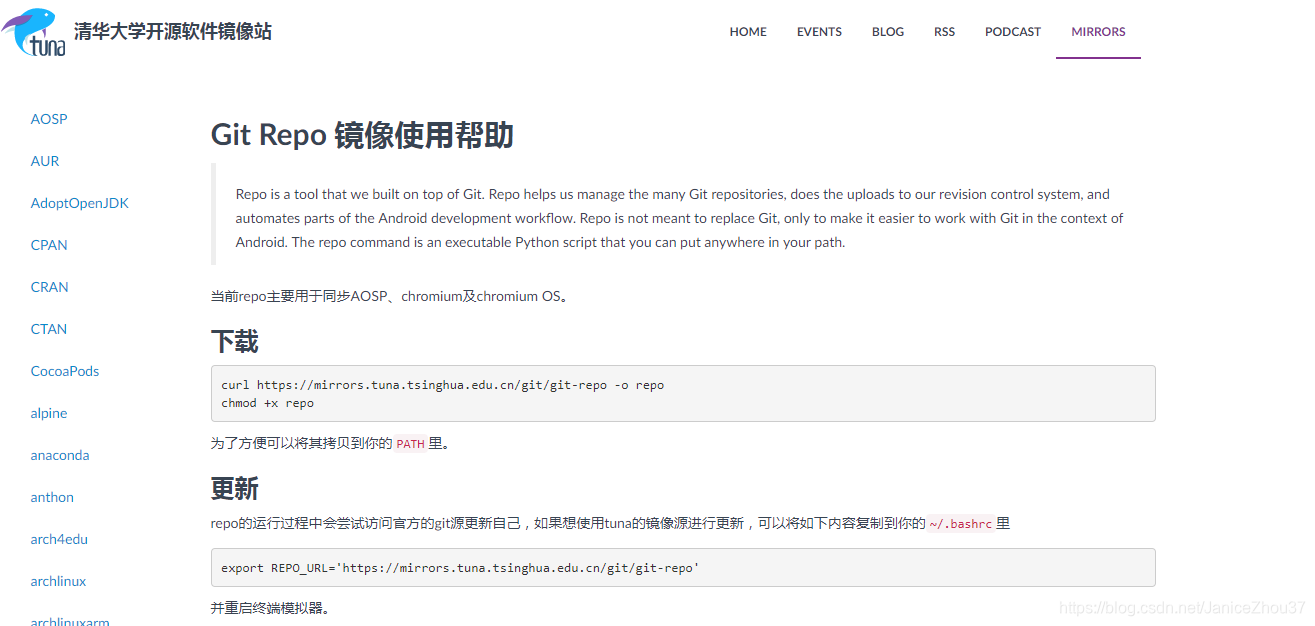Click the chmod +x repo command line

(x=267, y=403)
